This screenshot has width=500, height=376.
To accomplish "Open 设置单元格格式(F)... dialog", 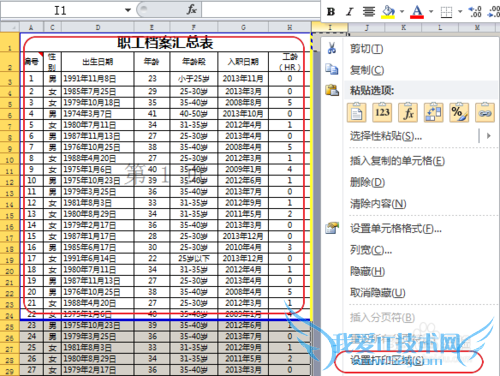I will coord(396,229).
